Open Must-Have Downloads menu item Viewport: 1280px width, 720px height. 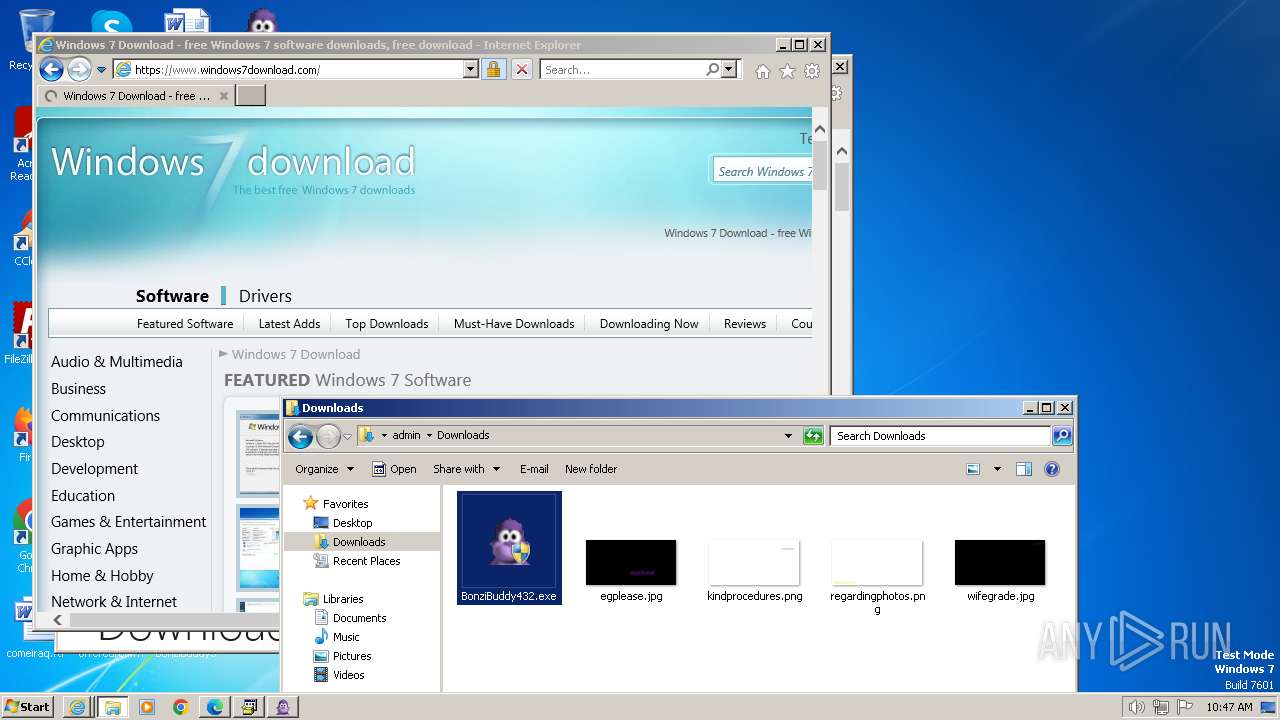(514, 324)
